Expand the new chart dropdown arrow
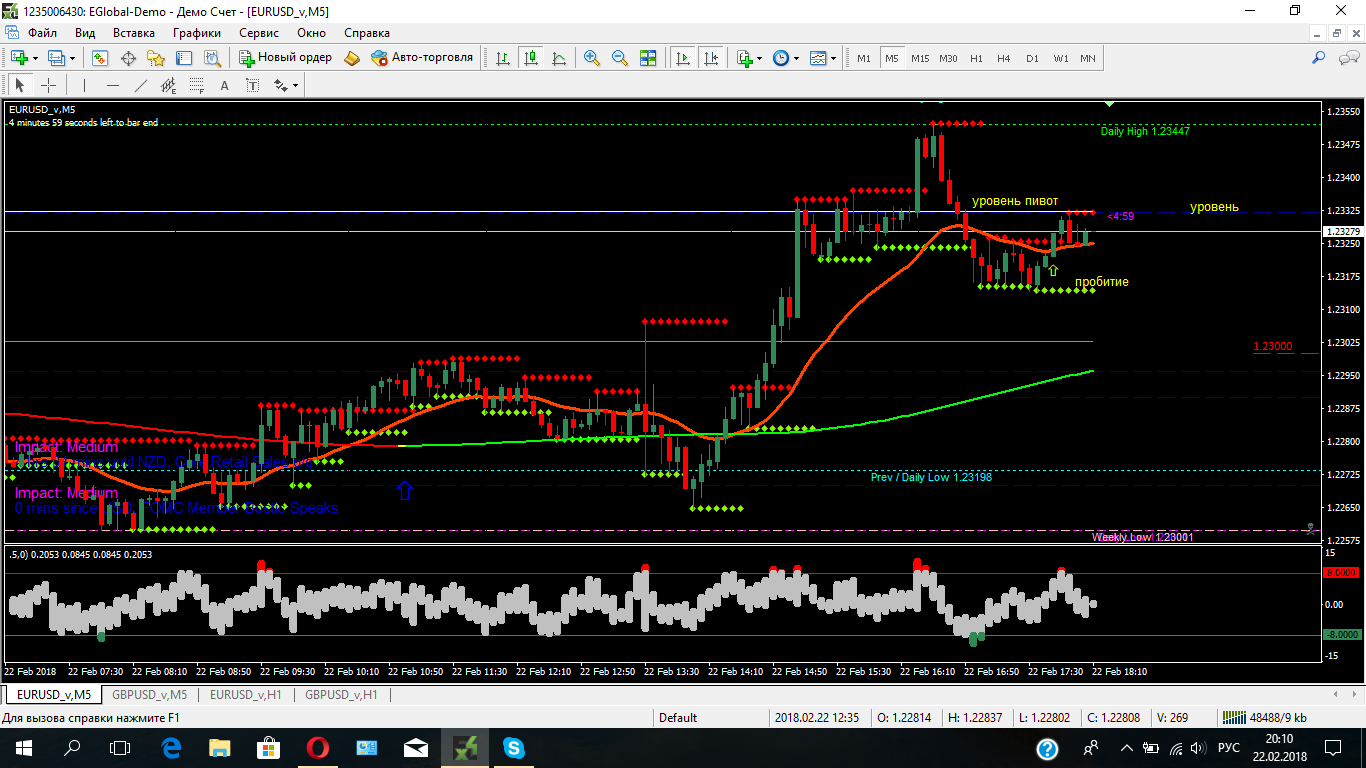Screen dimensions: 1366x768 point(37,58)
